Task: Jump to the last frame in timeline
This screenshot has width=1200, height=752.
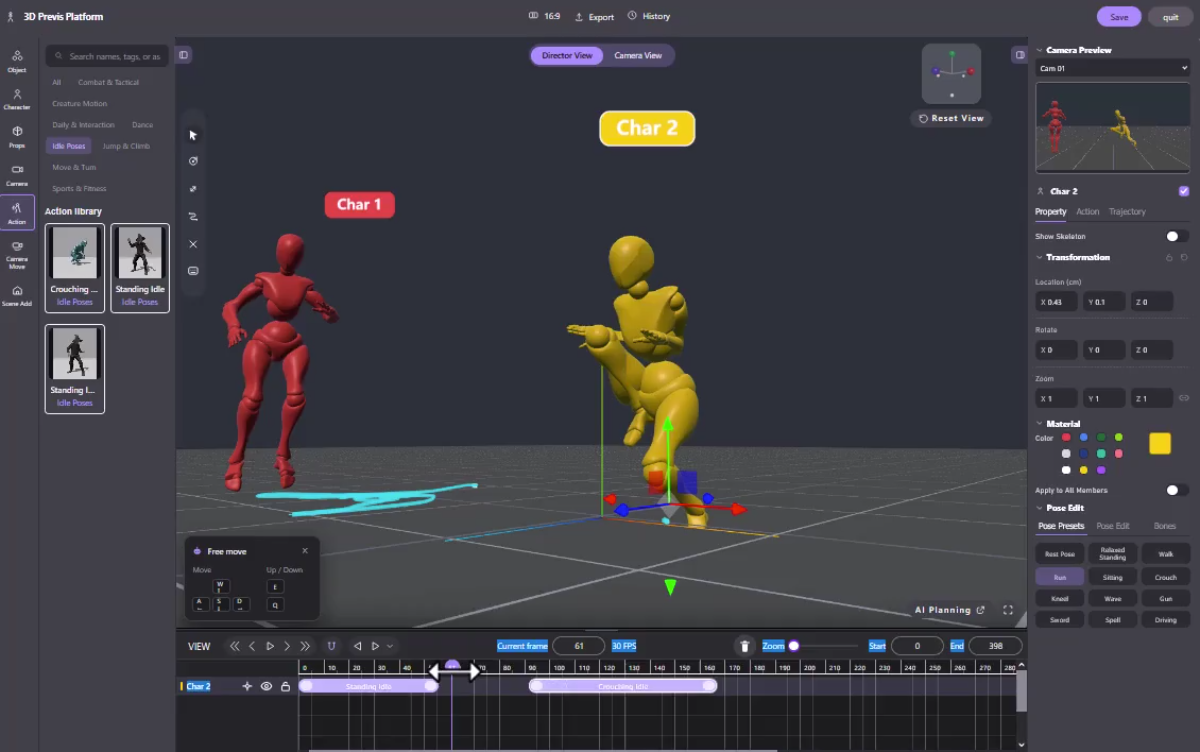Action: pyautogui.click(x=305, y=646)
